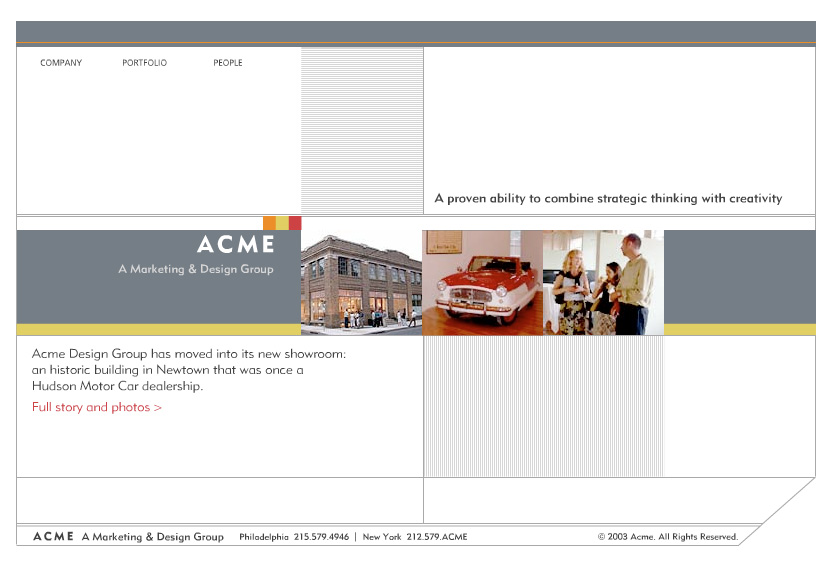The image size is (835, 574).
Task: Click 'A Marketing & Design Group' banner subtitle
Action: click(x=195, y=269)
